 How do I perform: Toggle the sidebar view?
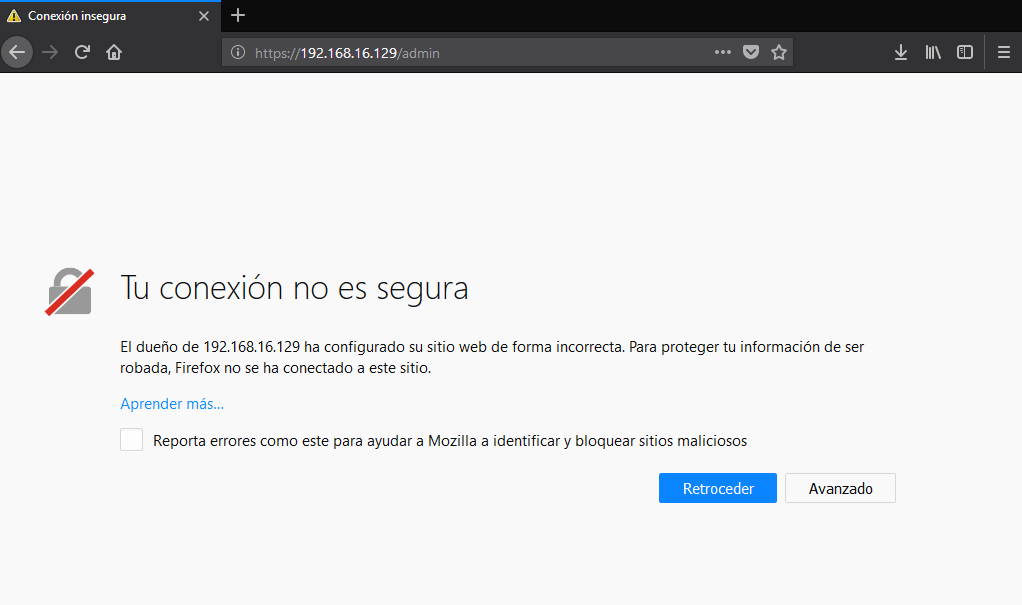pyautogui.click(x=965, y=53)
